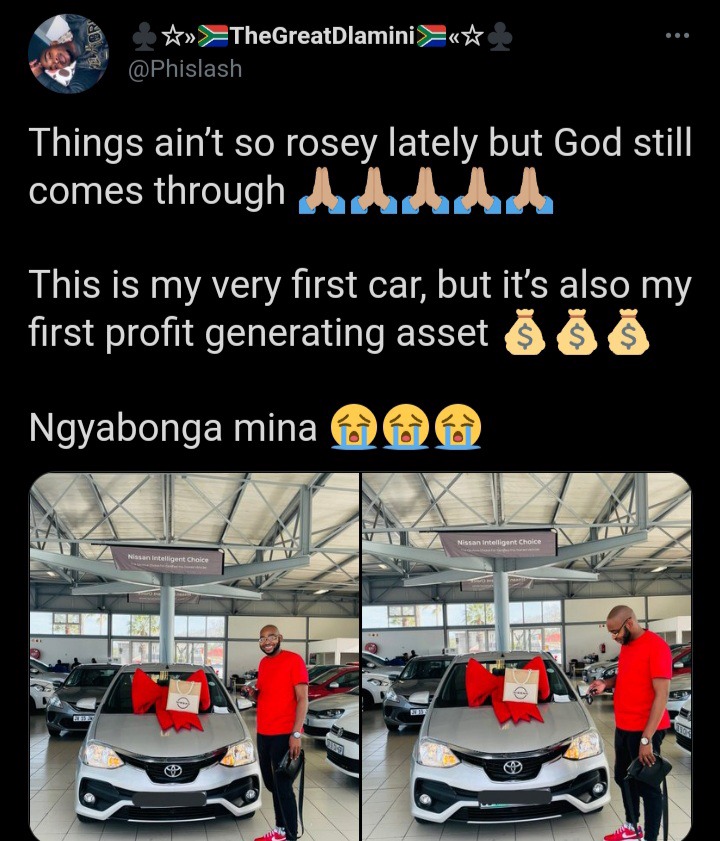Click the Toyota logo in the right photo

tap(512, 768)
